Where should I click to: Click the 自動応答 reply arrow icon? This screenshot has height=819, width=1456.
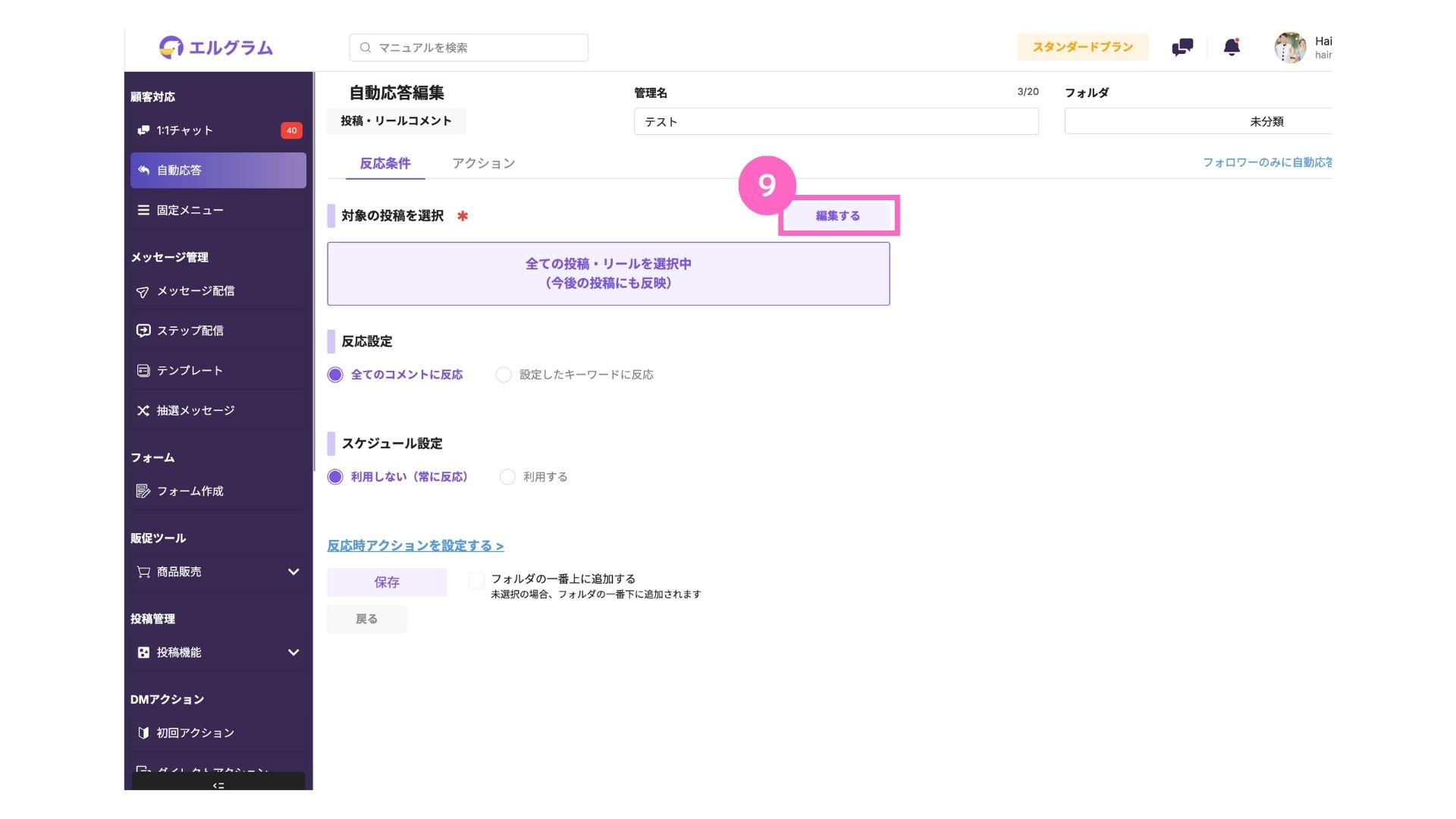[x=143, y=171]
